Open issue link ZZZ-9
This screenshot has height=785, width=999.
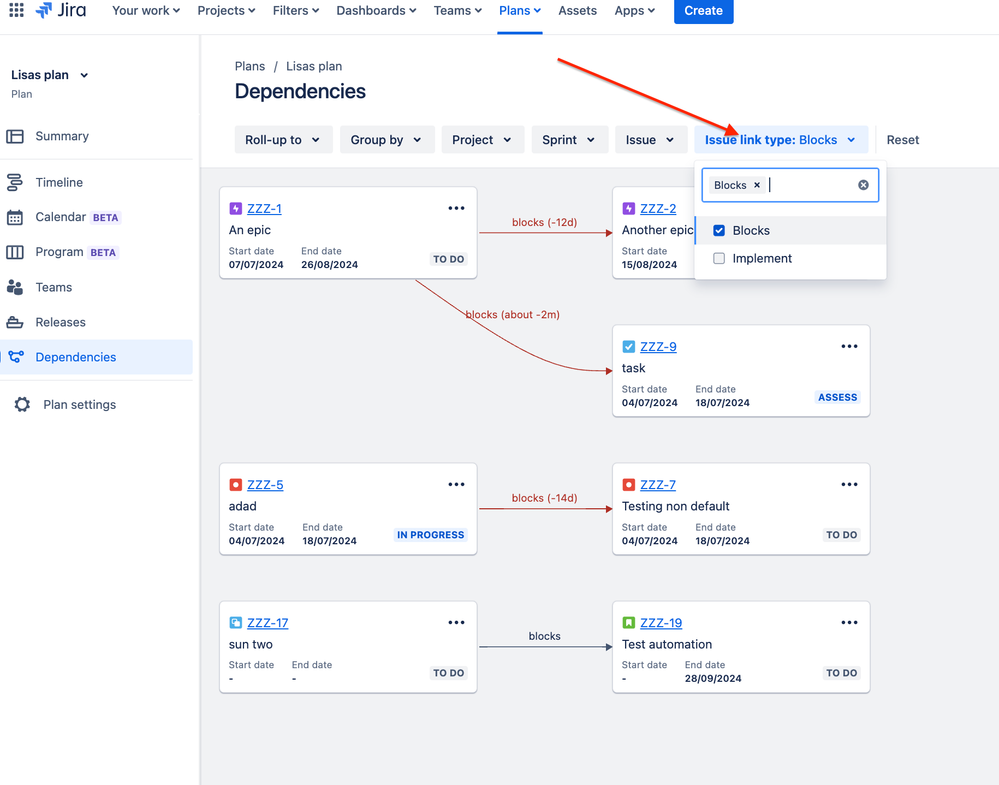(x=658, y=347)
